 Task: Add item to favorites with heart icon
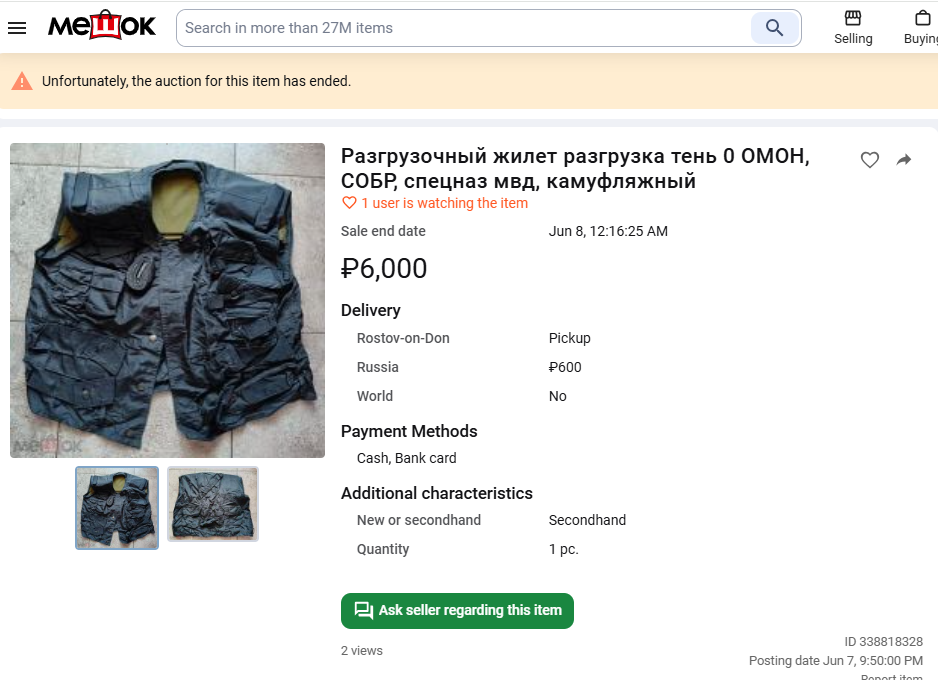(x=870, y=160)
